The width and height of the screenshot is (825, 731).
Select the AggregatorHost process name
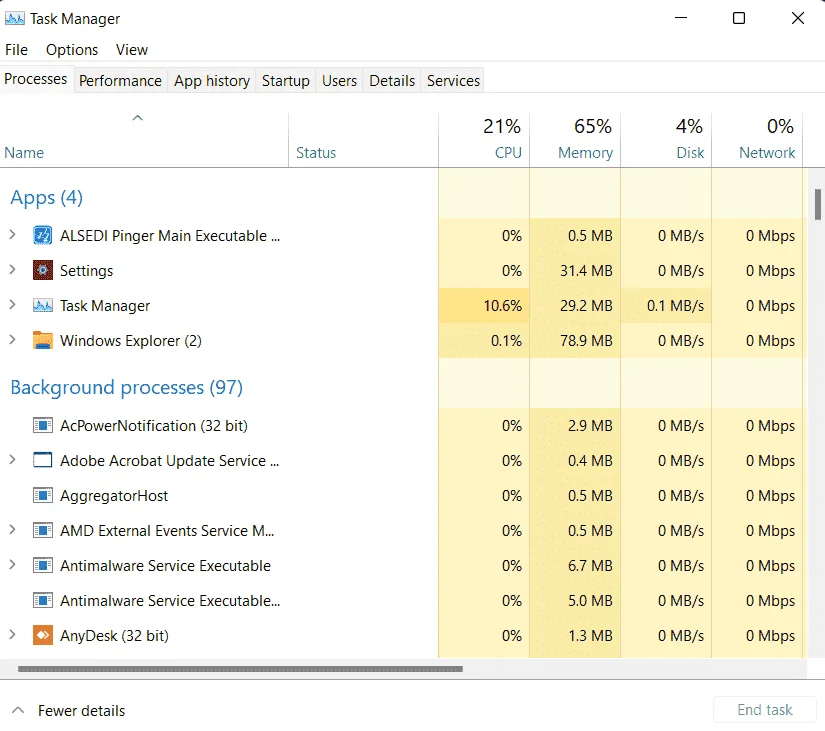click(114, 495)
